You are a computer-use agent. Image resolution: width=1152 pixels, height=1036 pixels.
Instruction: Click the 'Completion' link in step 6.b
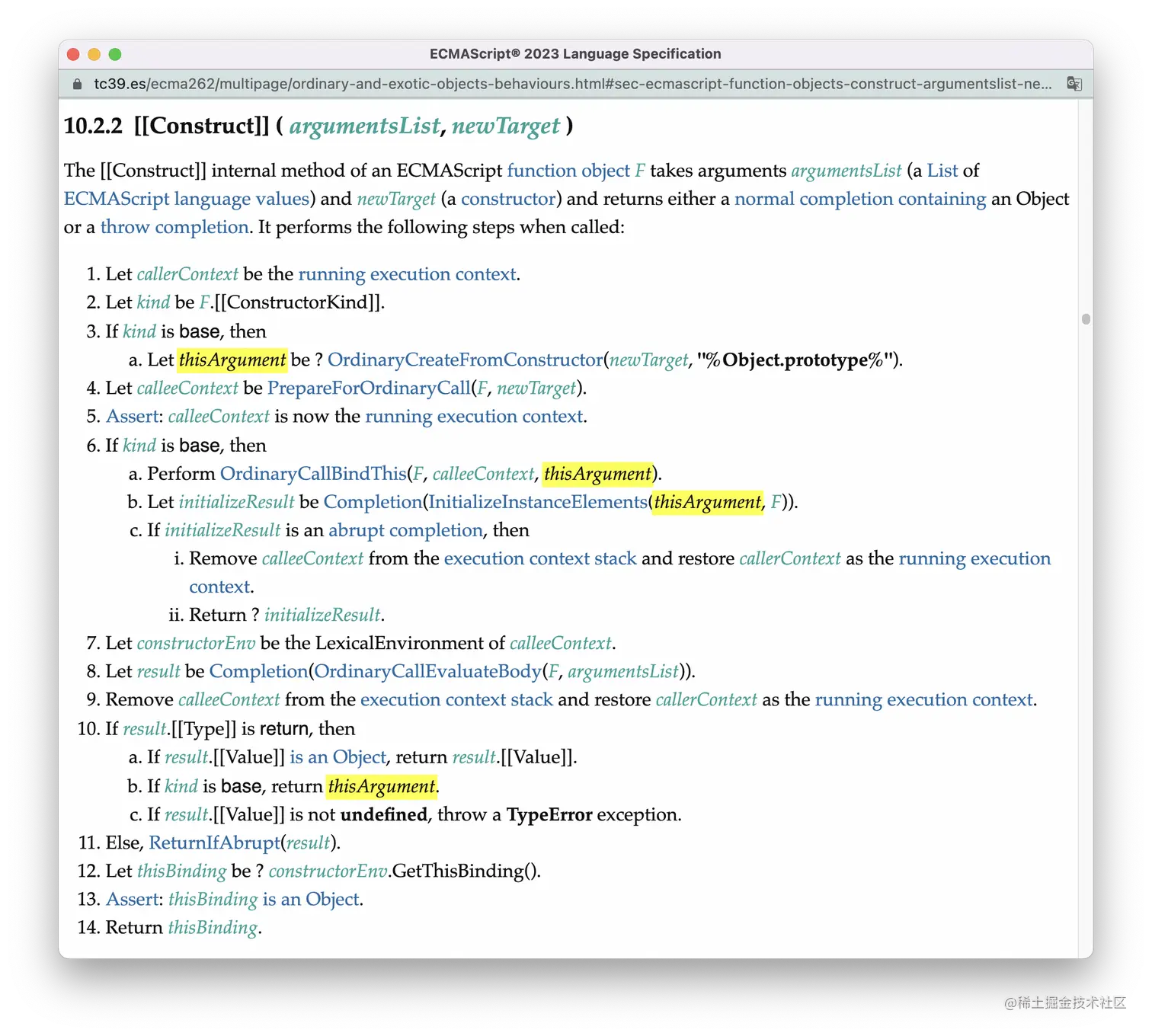click(373, 502)
